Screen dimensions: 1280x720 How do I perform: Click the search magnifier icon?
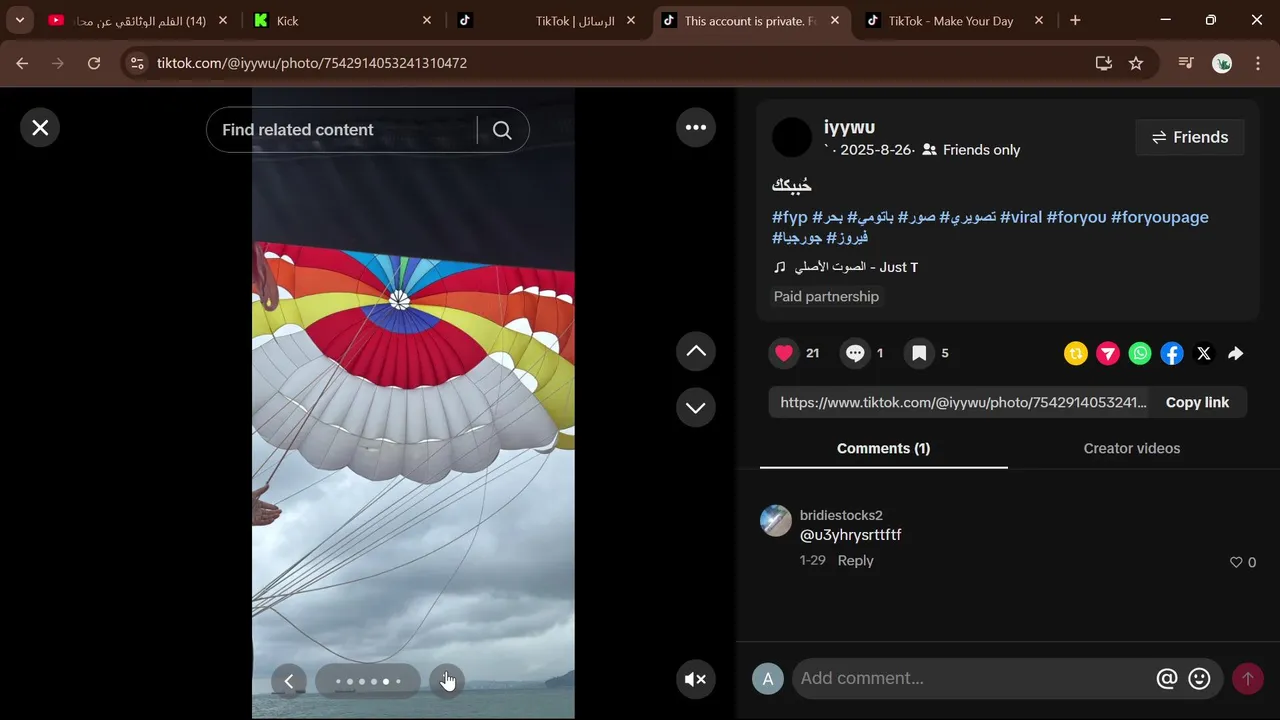502,130
